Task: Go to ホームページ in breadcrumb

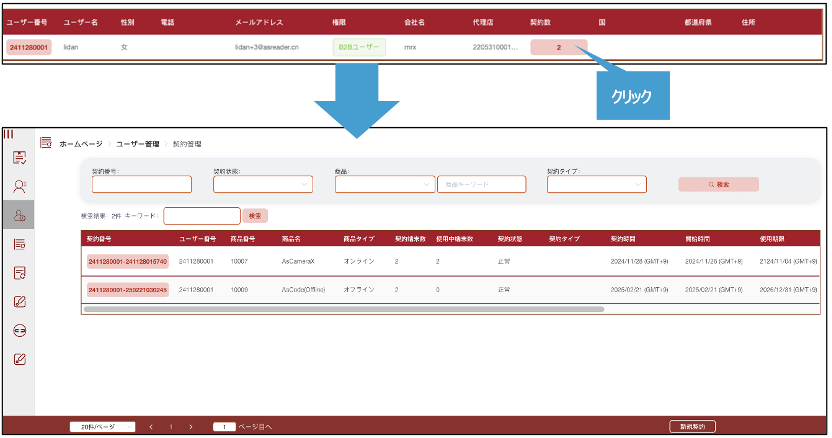Action: pos(80,144)
